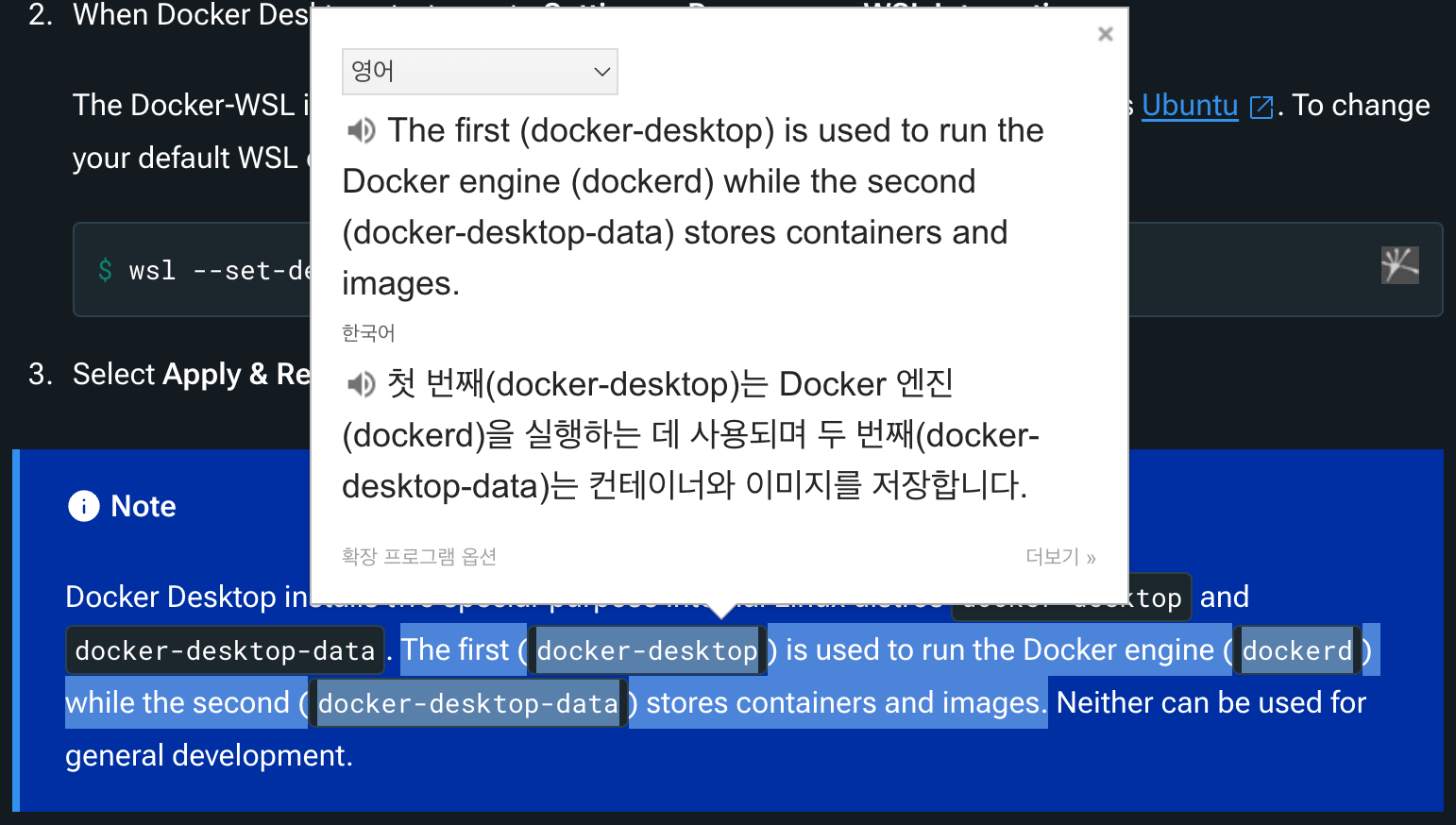Image resolution: width=1456 pixels, height=825 pixels.
Task: Open the Ubuntu link
Action: (x=1190, y=105)
